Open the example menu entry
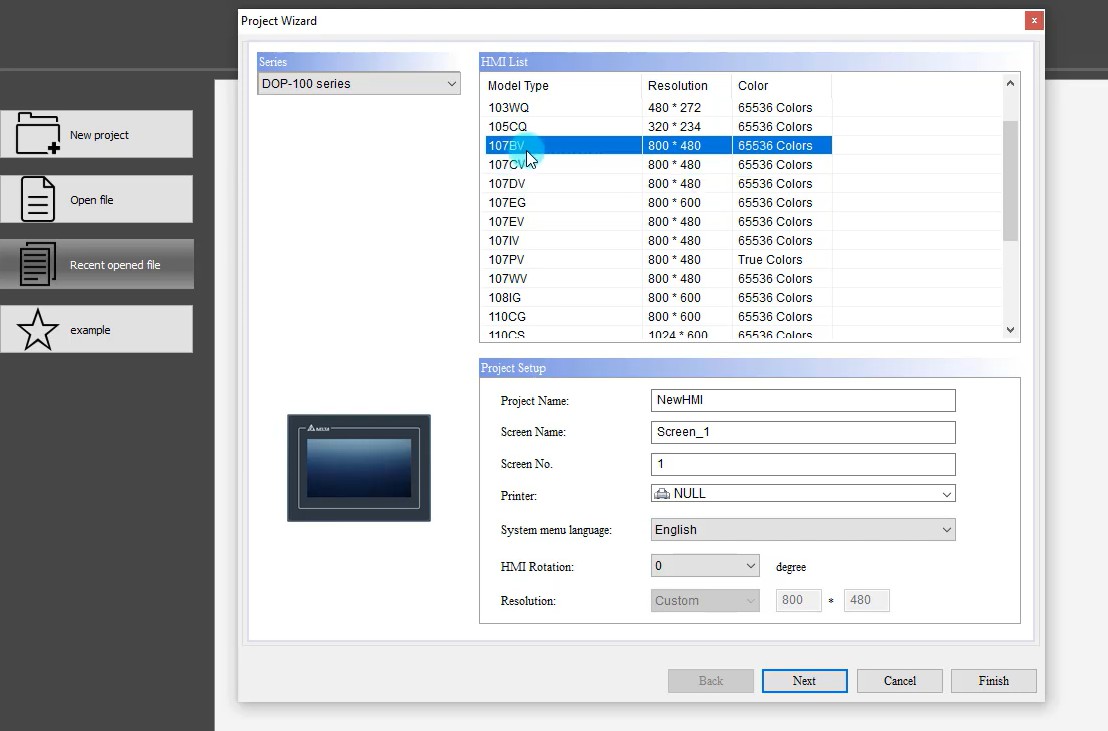This screenshot has height=731, width=1108. (96, 329)
